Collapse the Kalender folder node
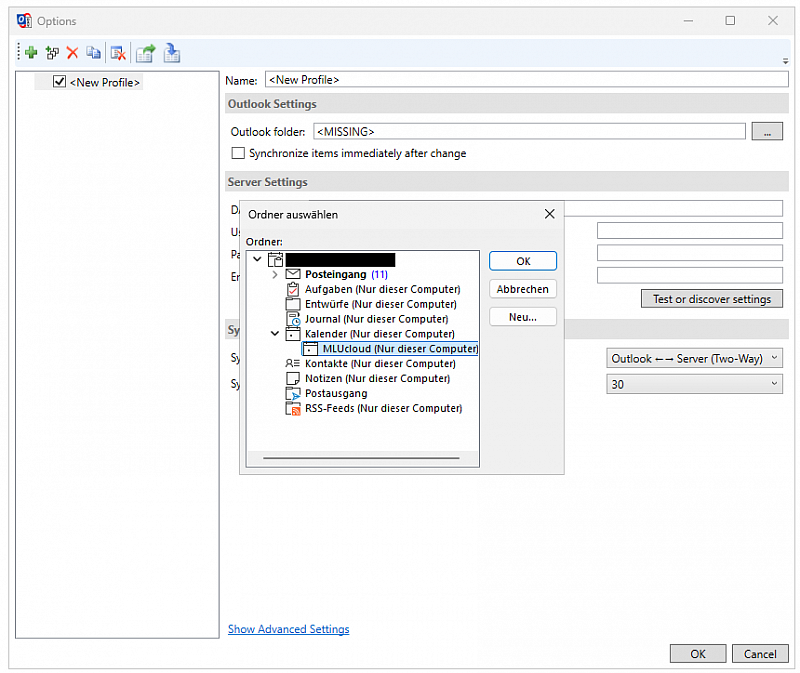This screenshot has height=673, width=800. click(x=275, y=334)
